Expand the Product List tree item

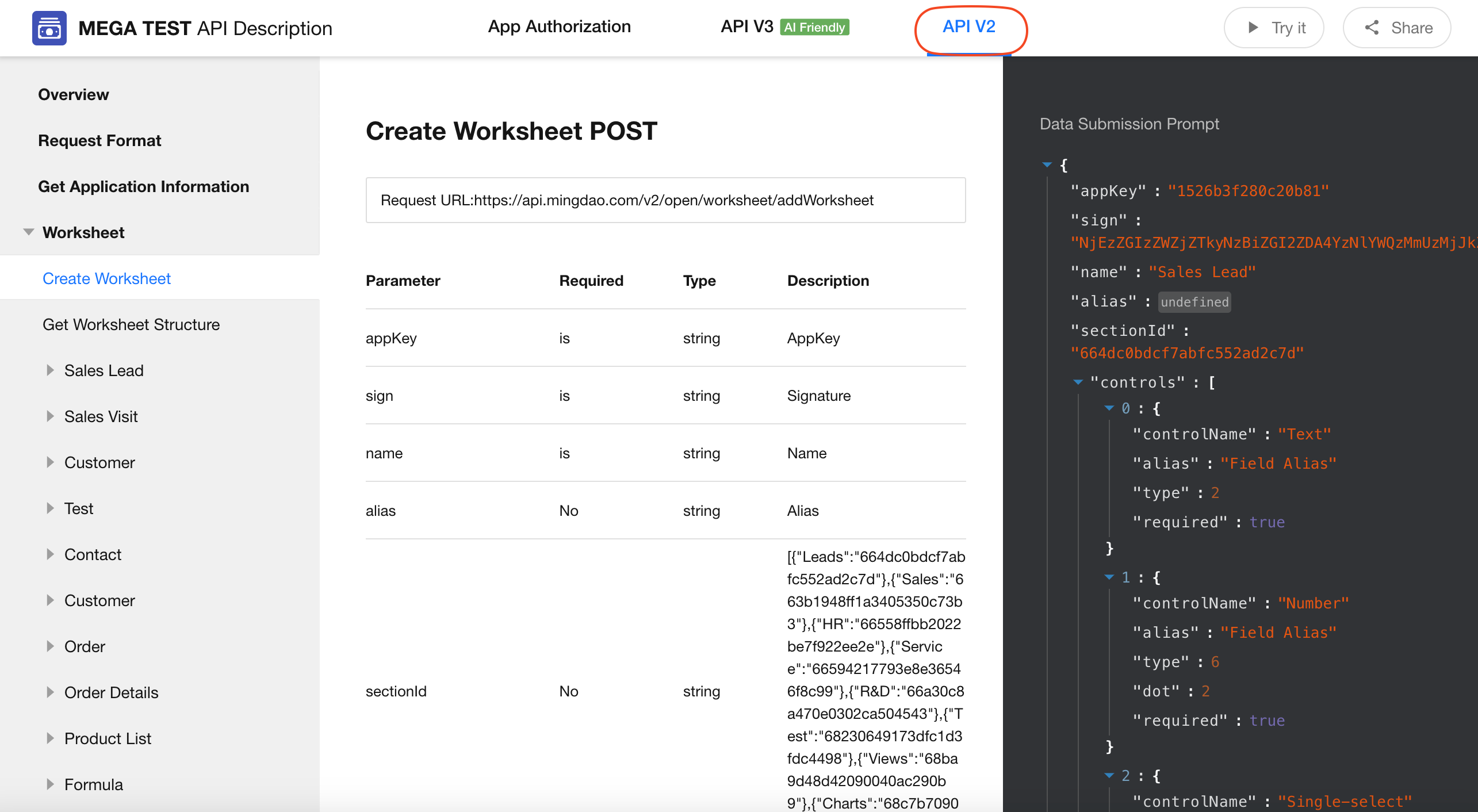click(x=50, y=738)
